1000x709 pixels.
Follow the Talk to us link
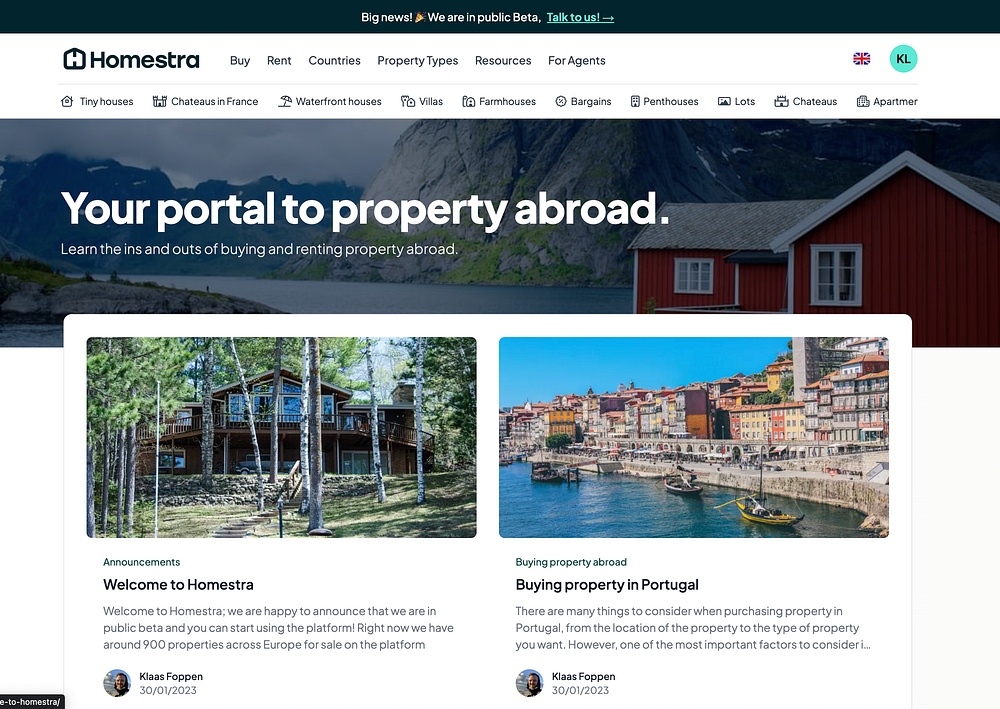point(580,17)
